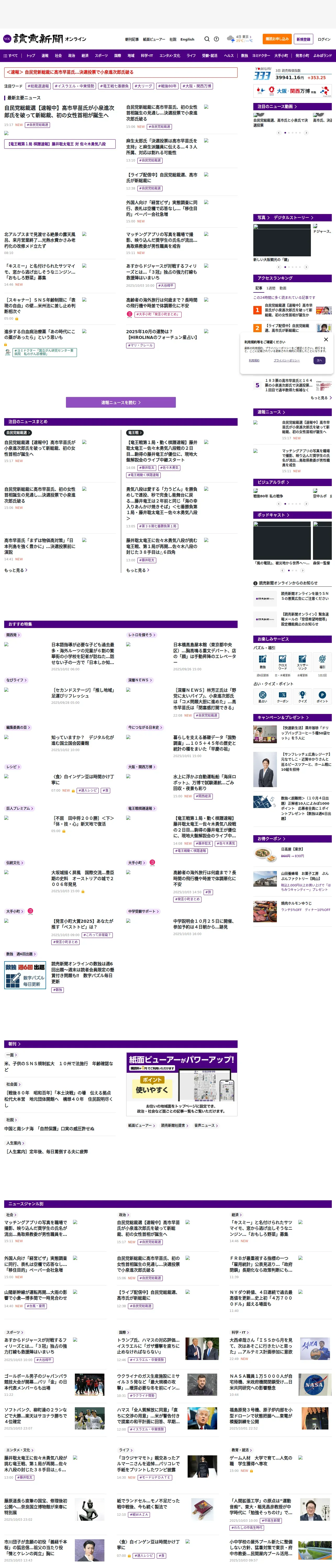The image size is (336, 1568).
Task: Click the English header link
Action: pos(187,39)
